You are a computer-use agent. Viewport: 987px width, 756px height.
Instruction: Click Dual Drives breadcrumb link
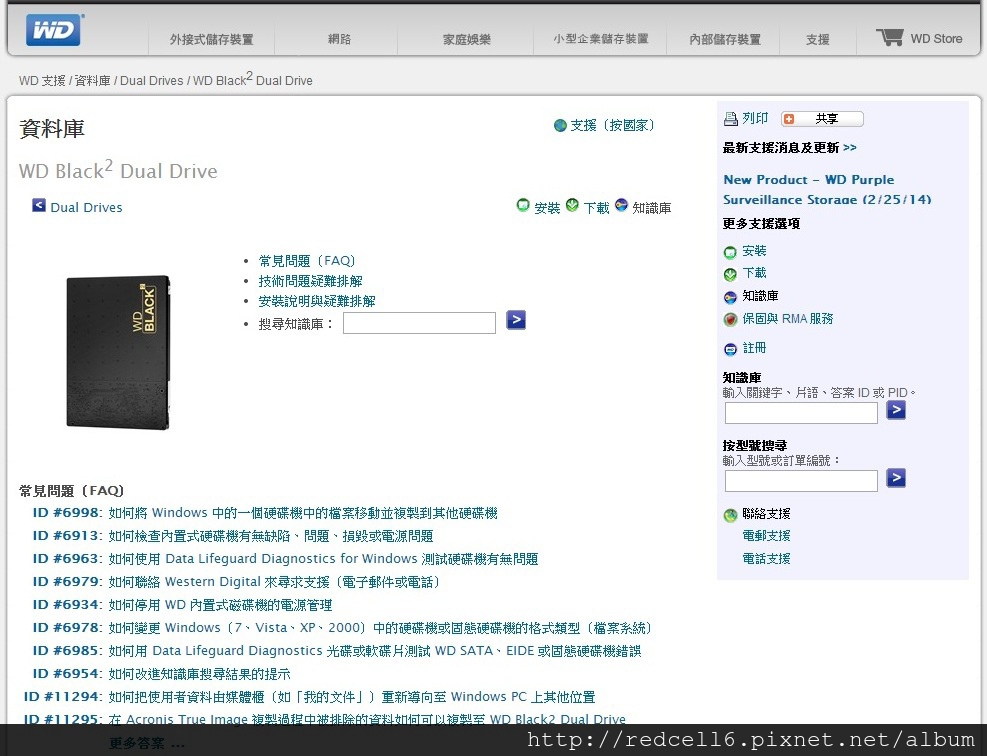pos(152,81)
